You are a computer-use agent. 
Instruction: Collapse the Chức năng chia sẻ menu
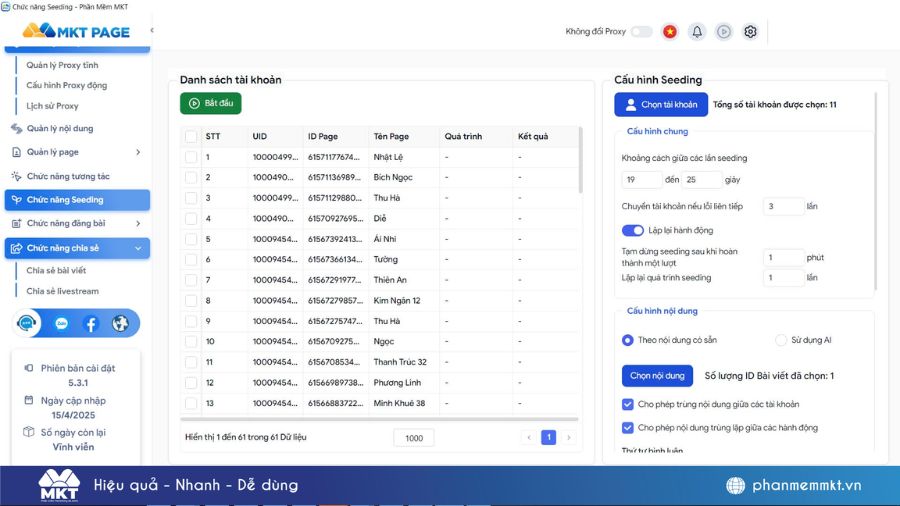tap(137, 248)
